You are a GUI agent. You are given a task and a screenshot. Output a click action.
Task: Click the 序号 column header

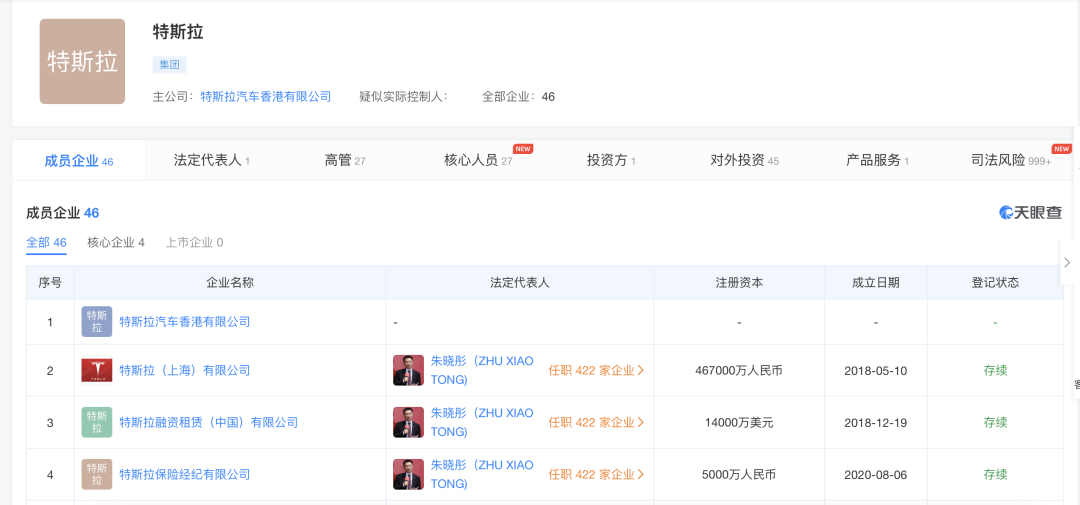[50, 282]
